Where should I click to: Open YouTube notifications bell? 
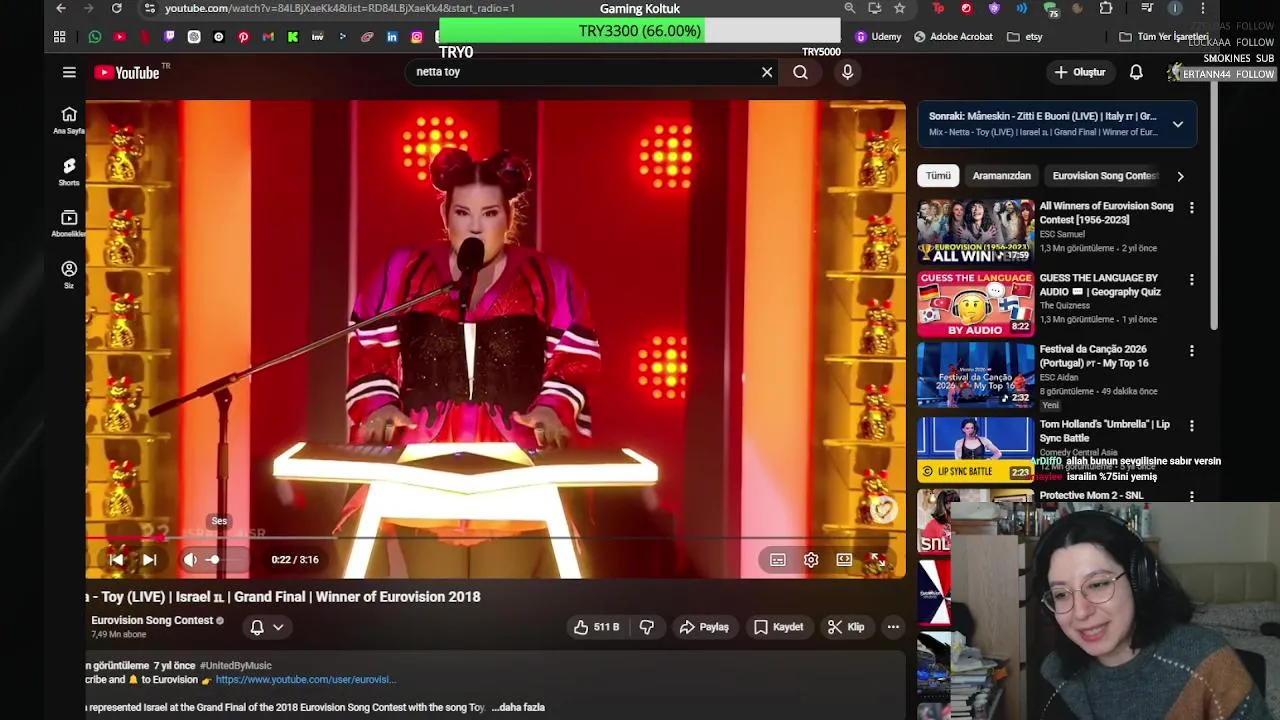[1136, 72]
